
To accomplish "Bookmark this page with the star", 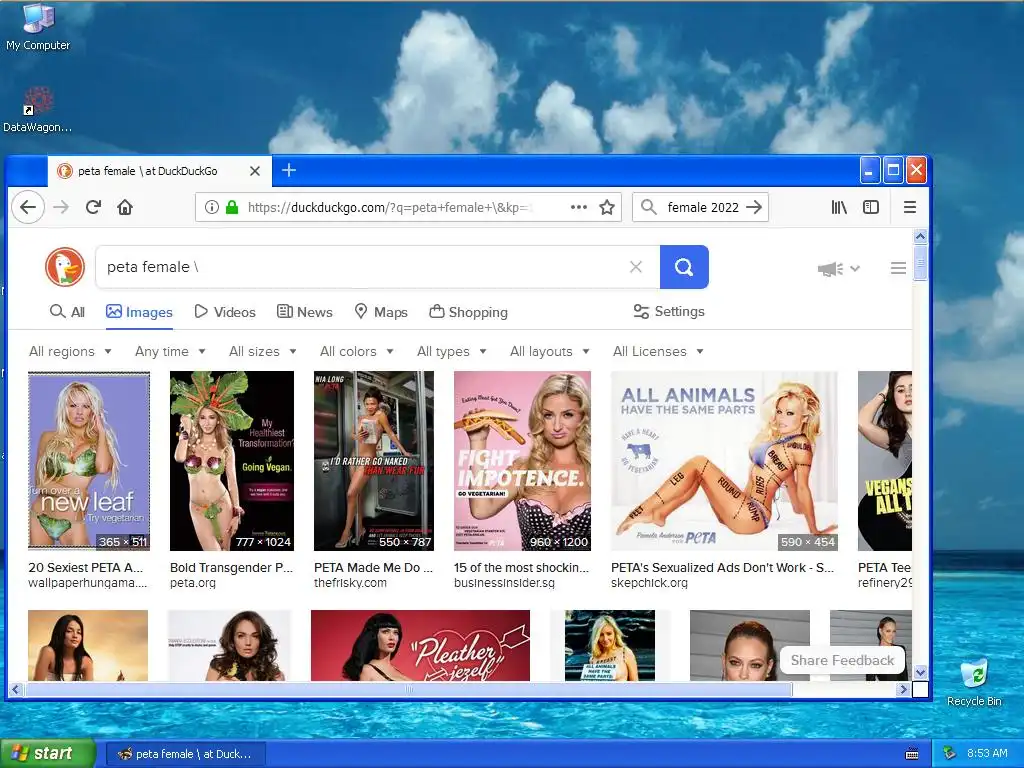I will [x=607, y=208].
